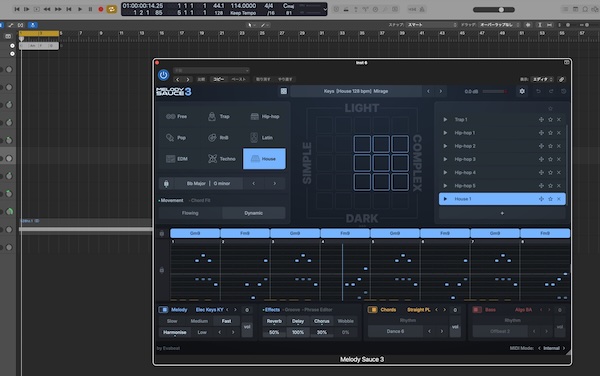The width and height of the screenshot is (600, 376).
Task: Click move handle of Hip-hop 4
Action: (541, 173)
